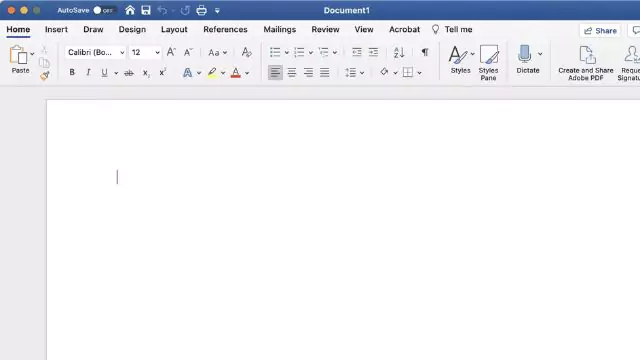Viewport: 640px width, 360px height.
Task: Apply text effects with the blue A
Action: tap(187, 73)
